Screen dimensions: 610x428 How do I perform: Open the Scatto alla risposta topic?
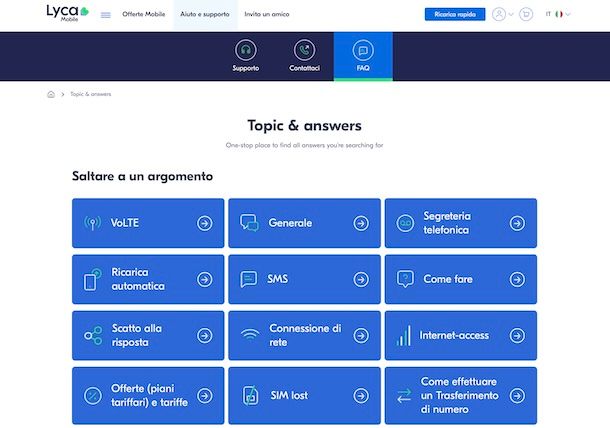pos(148,335)
